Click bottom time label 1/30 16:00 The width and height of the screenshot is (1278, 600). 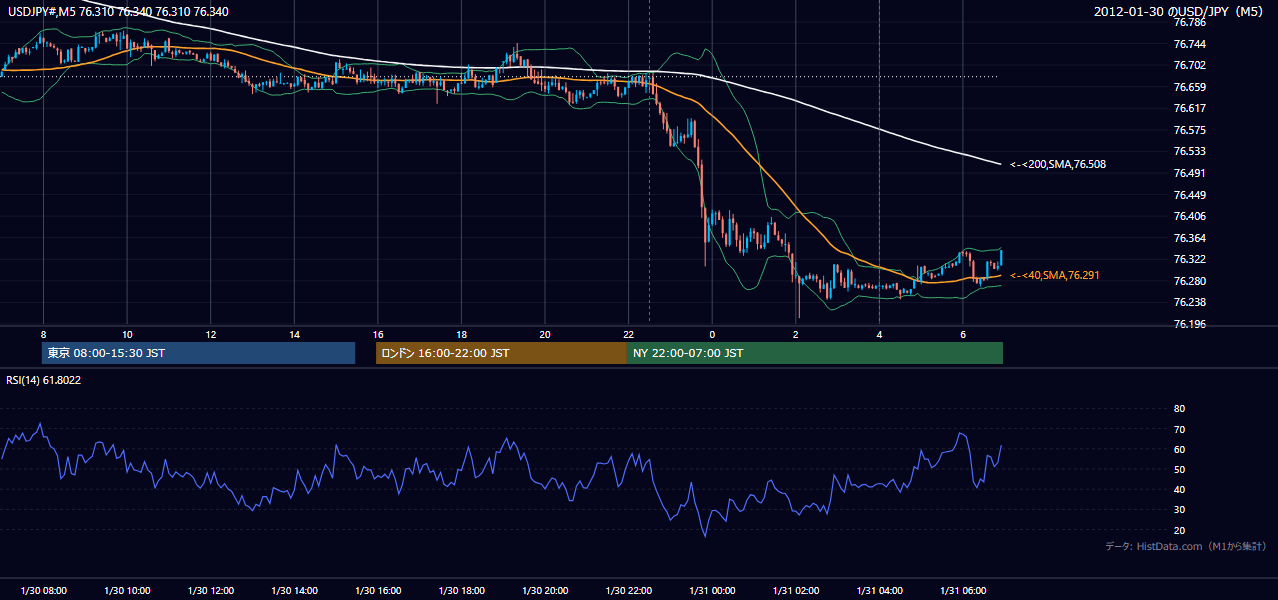[x=377, y=591]
